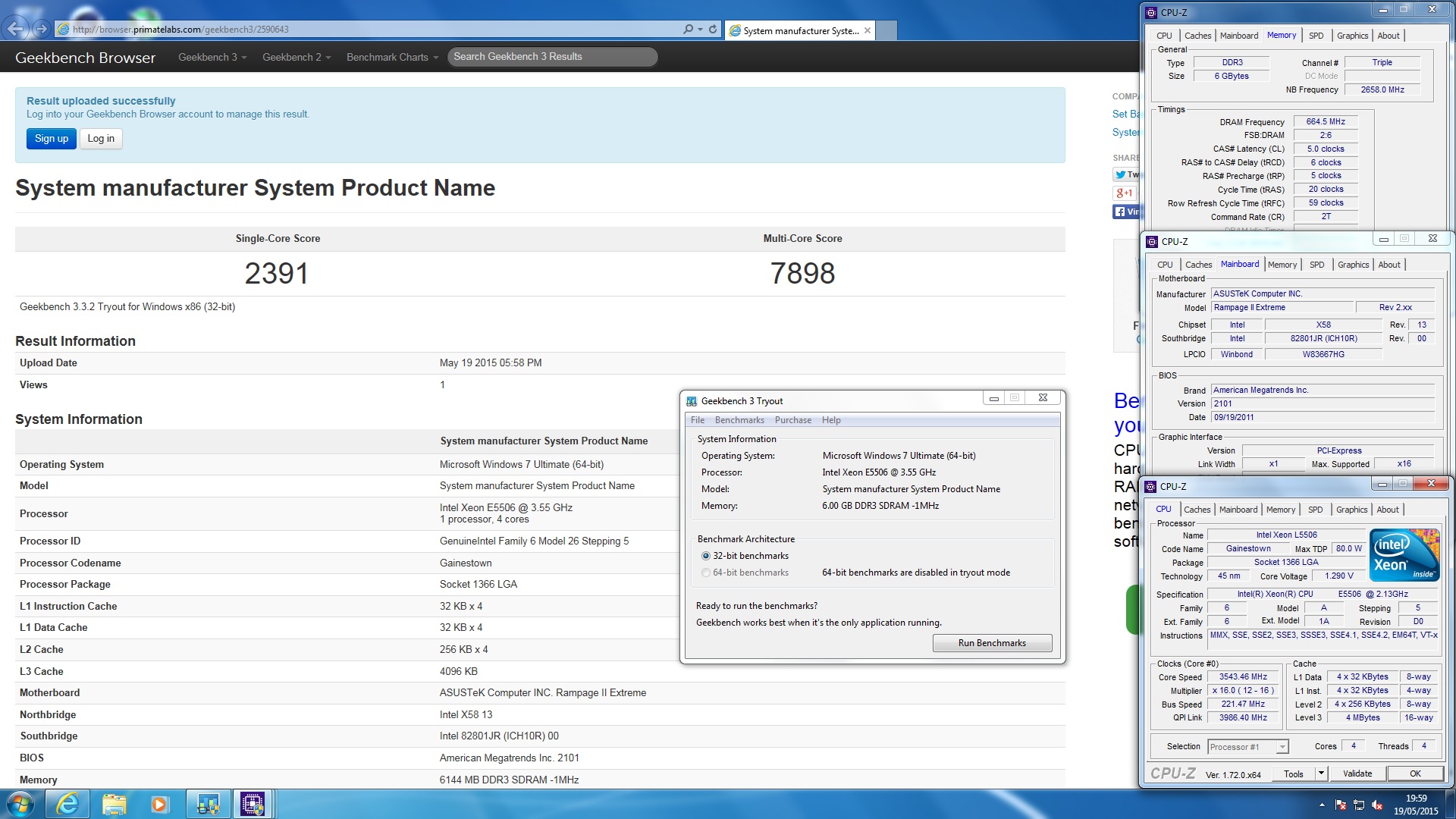This screenshot has width=1456, height=819.
Task: Close the System manufacturer browser tab
Action: pyautogui.click(x=868, y=30)
